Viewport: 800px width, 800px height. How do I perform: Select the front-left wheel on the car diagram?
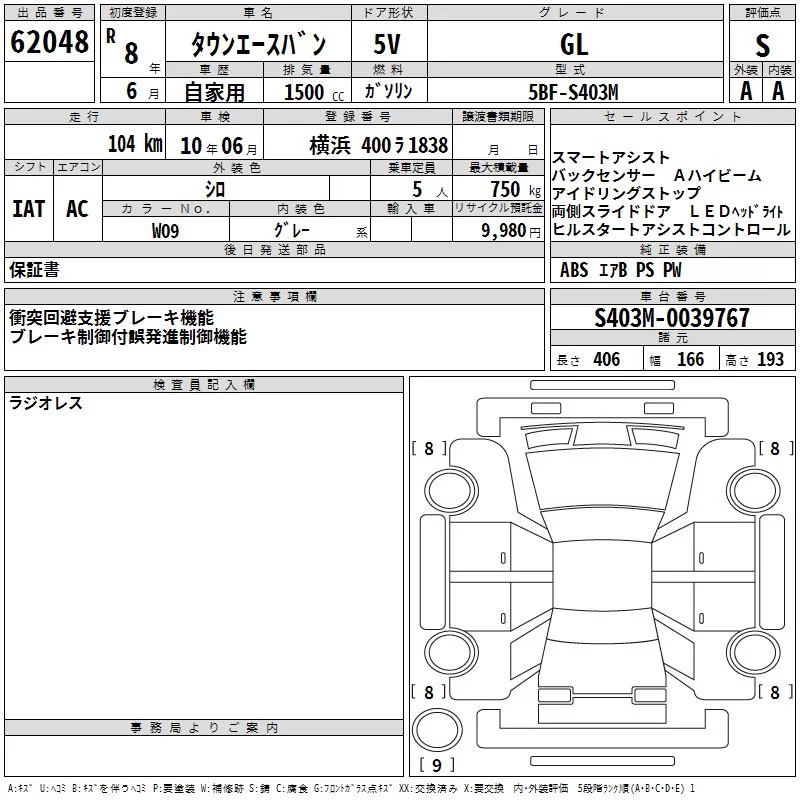click(x=450, y=491)
